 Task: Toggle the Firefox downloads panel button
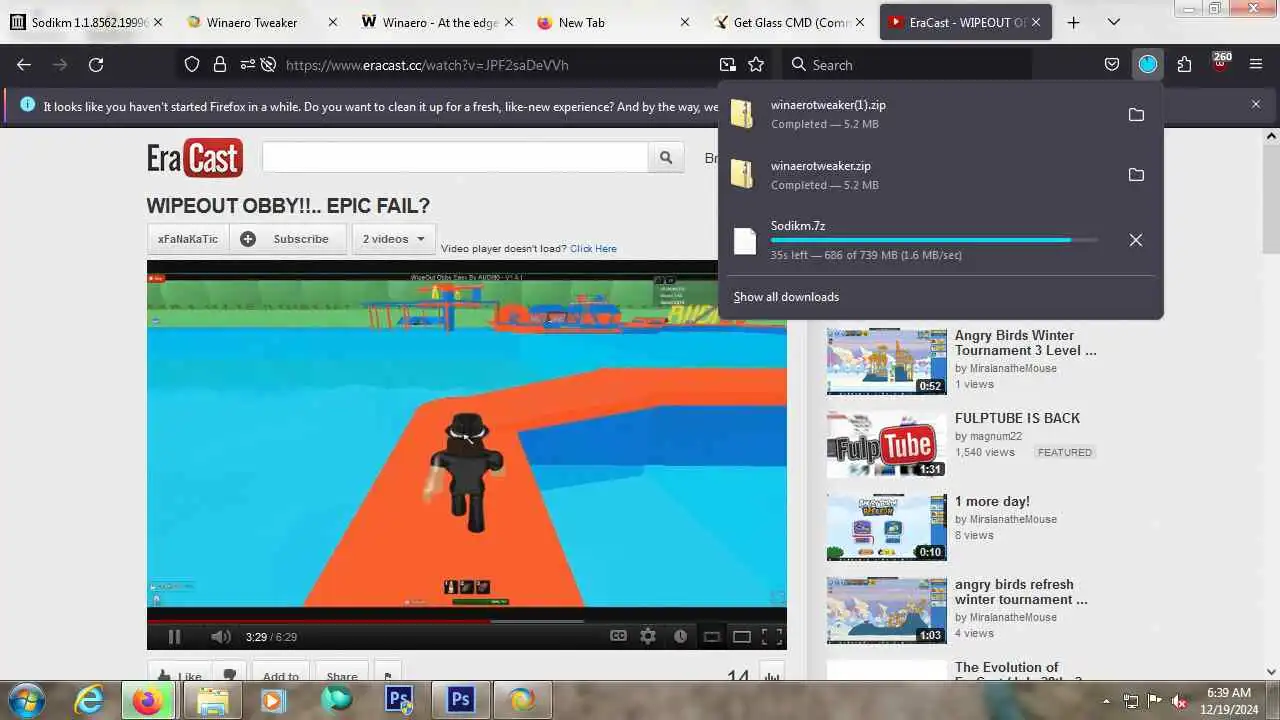pyautogui.click(x=1148, y=64)
